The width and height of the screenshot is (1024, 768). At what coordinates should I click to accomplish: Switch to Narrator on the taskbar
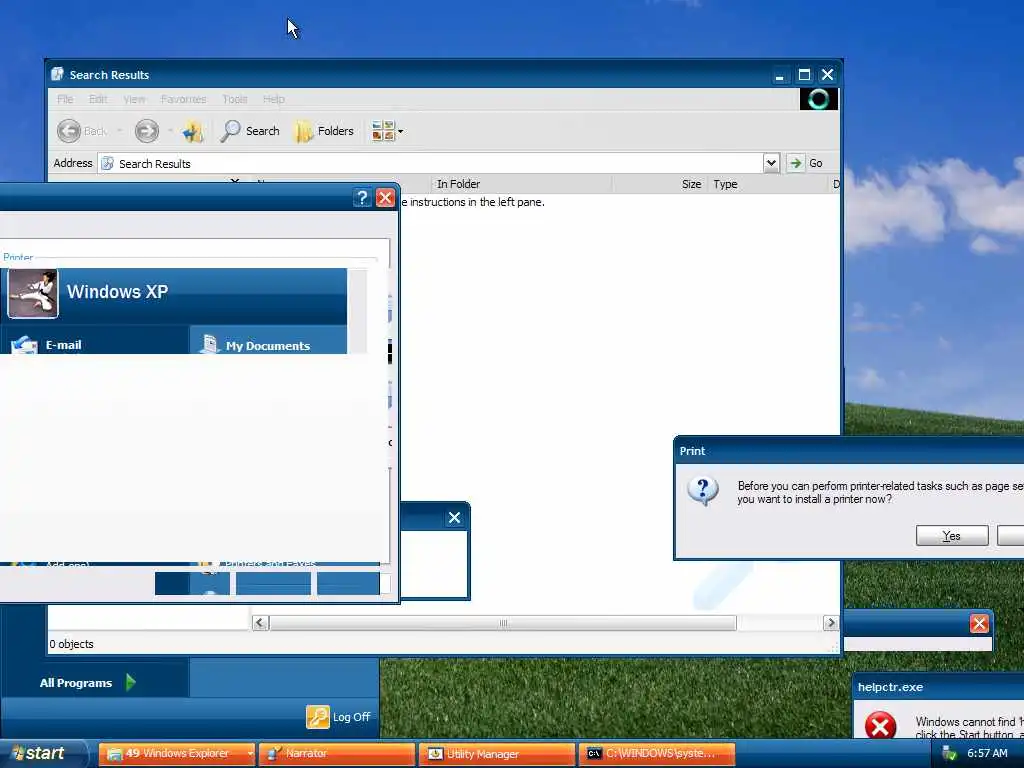pyautogui.click(x=337, y=754)
